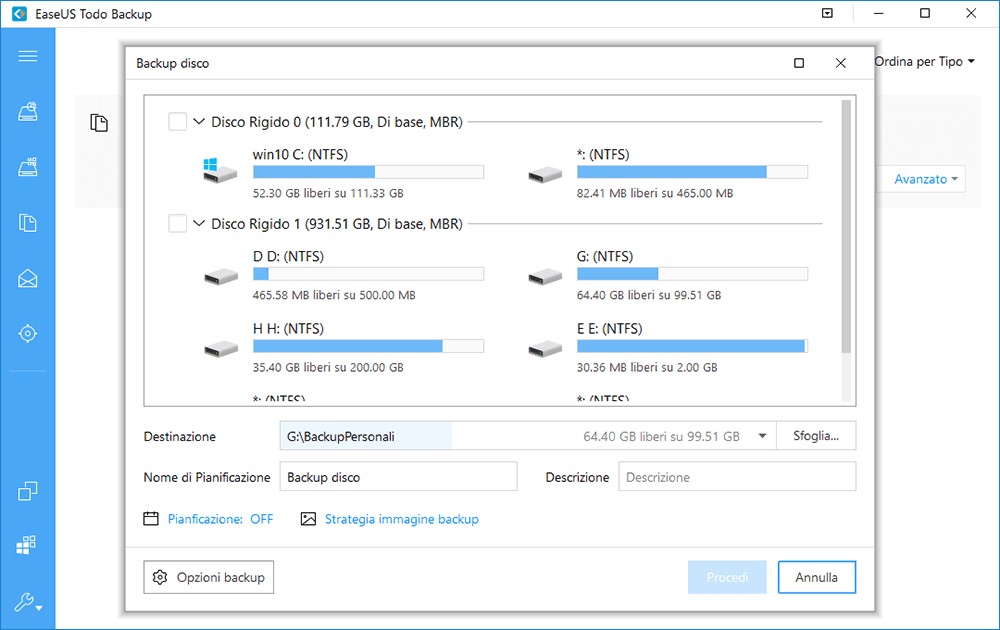Click the disk backup sidebar icon
The height and width of the screenshot is (630, 1000).
27,112
